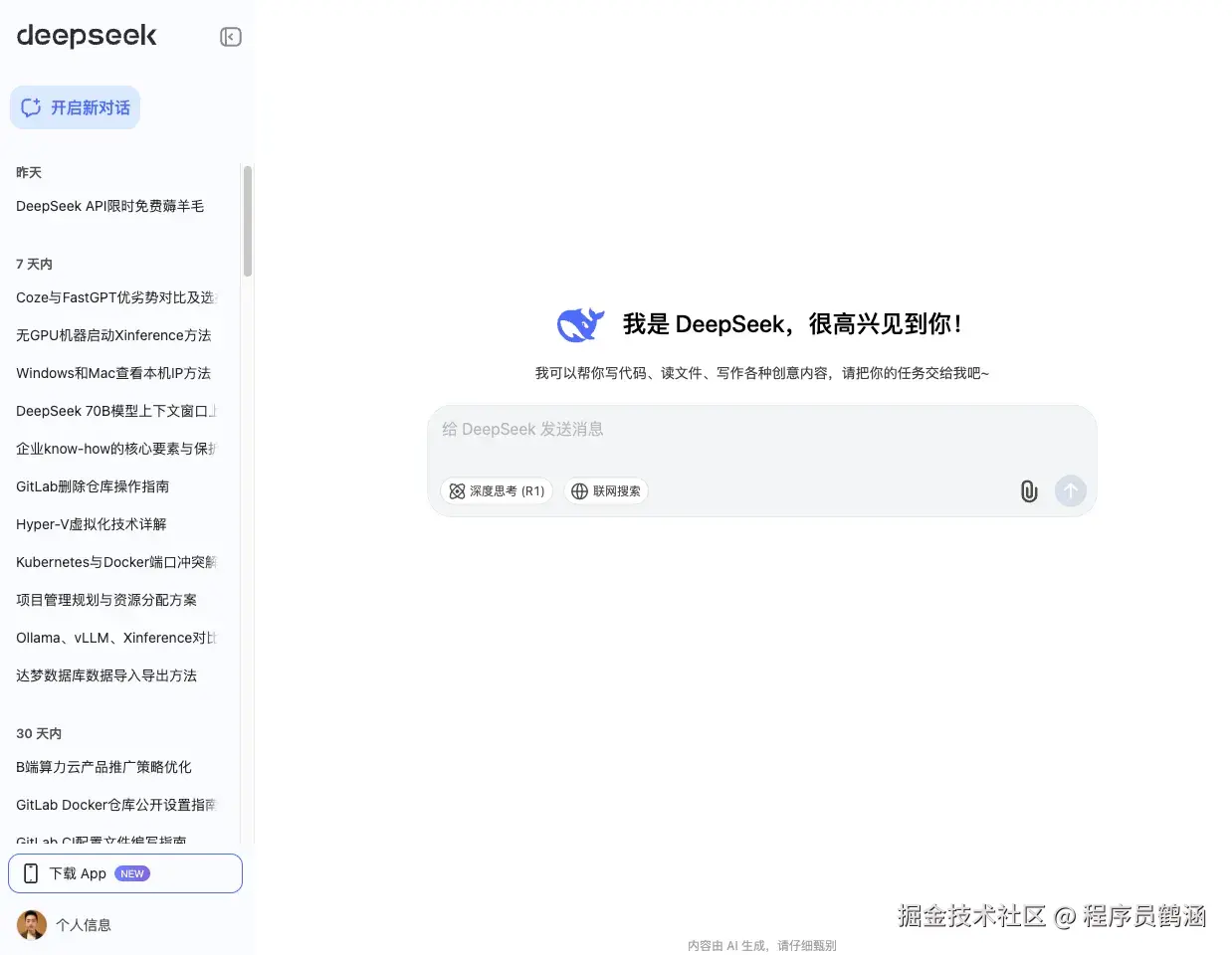The image size is (1232, 955).
Task: Click the DeepSeek whale icon
Action: [581, 324]
